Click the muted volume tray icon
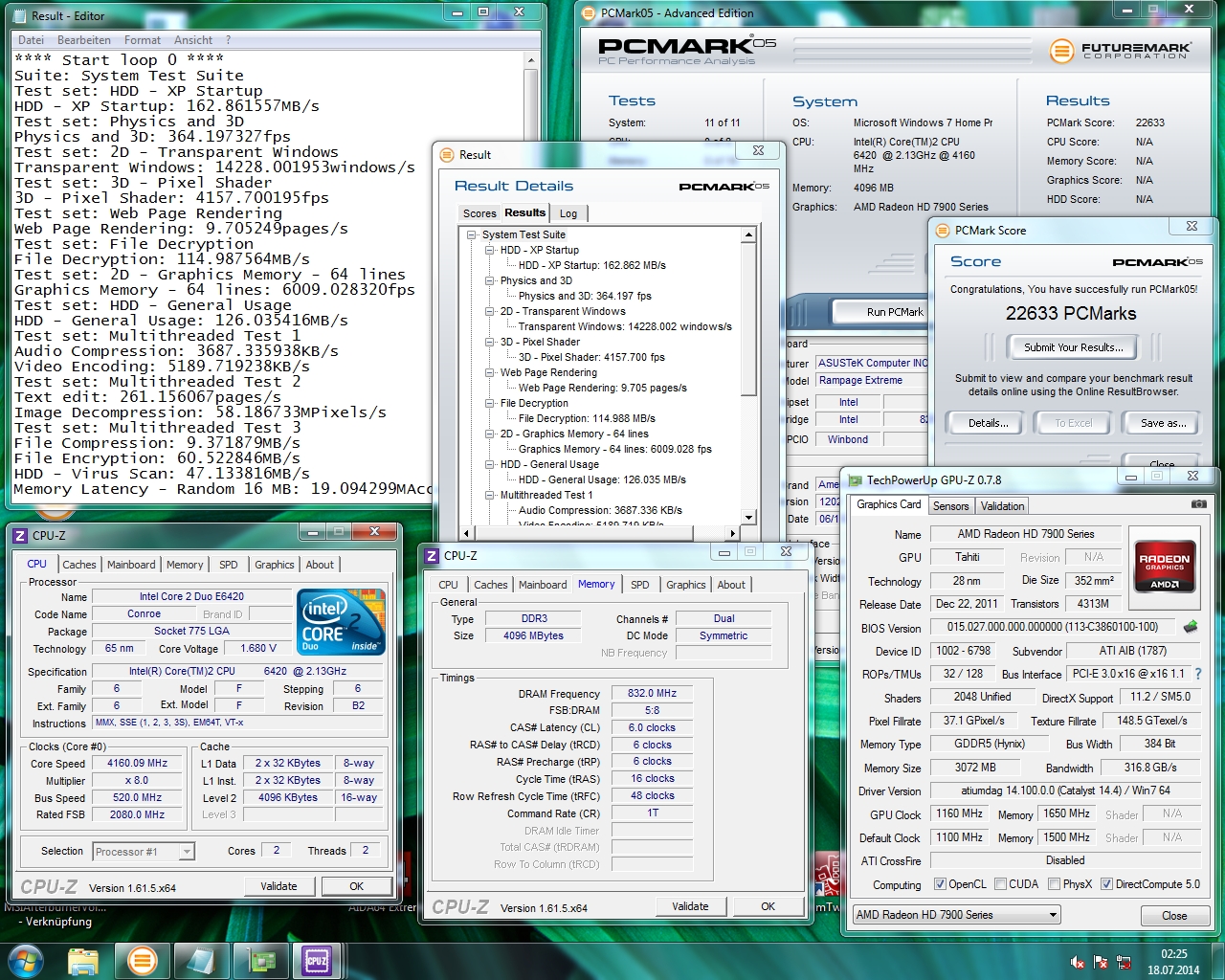The height and width of the screenshot is (980, 1225). [1078, 962]
